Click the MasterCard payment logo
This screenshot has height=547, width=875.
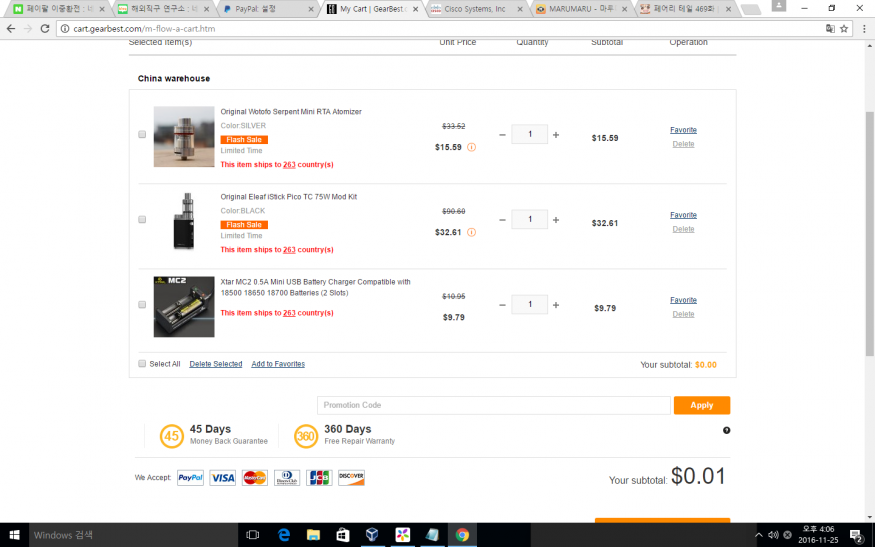tap(254, 478)
